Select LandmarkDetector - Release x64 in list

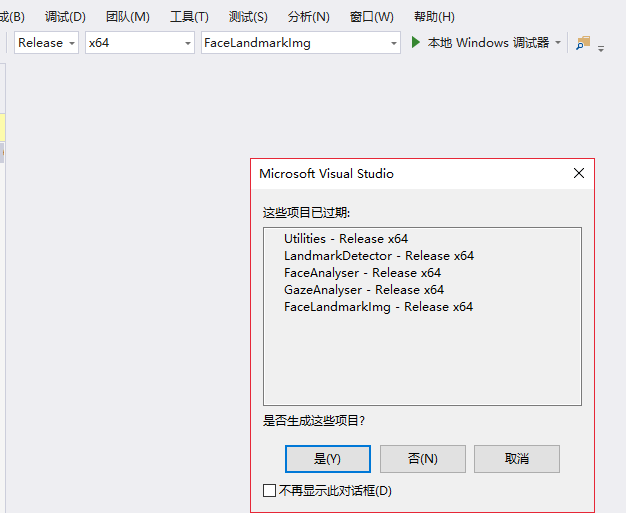[x=378, y=256]
